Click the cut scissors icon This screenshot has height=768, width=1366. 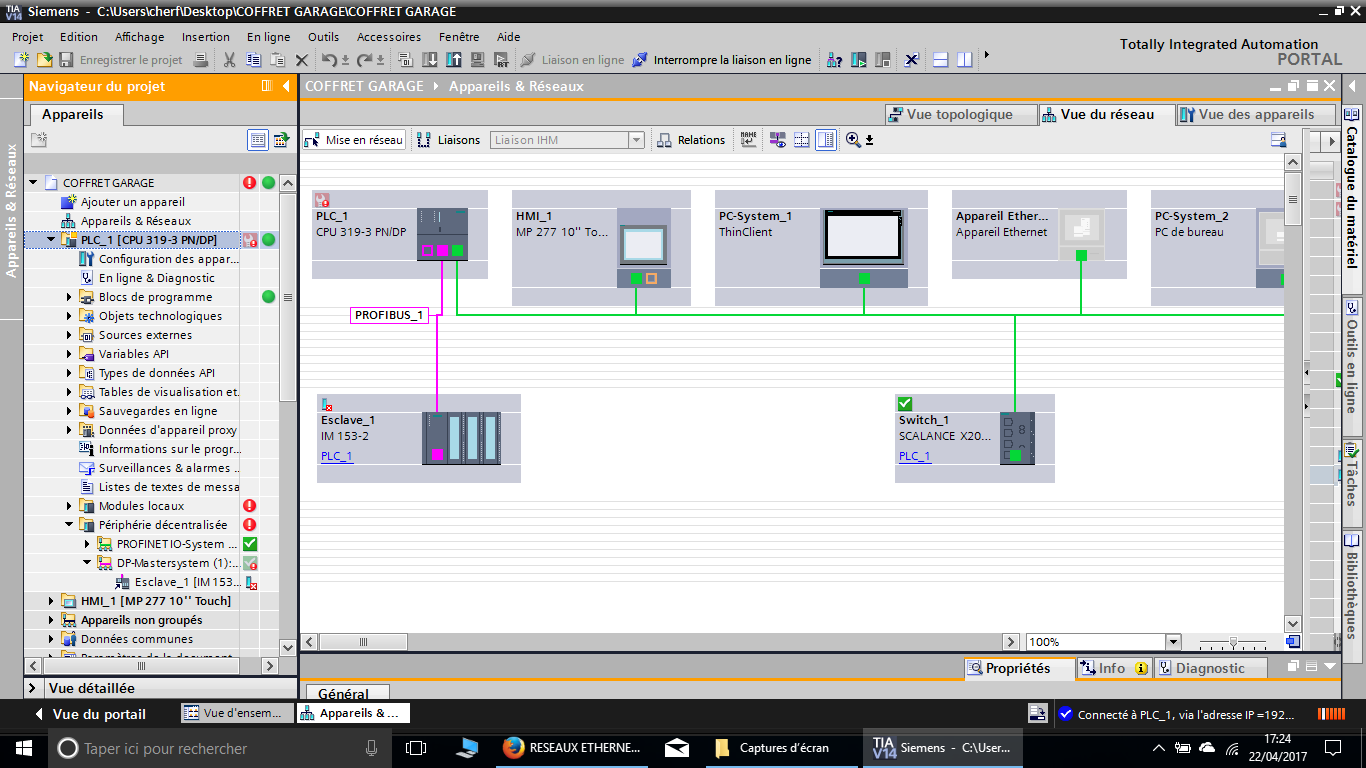pyautogui.click(x=229, y=60)
